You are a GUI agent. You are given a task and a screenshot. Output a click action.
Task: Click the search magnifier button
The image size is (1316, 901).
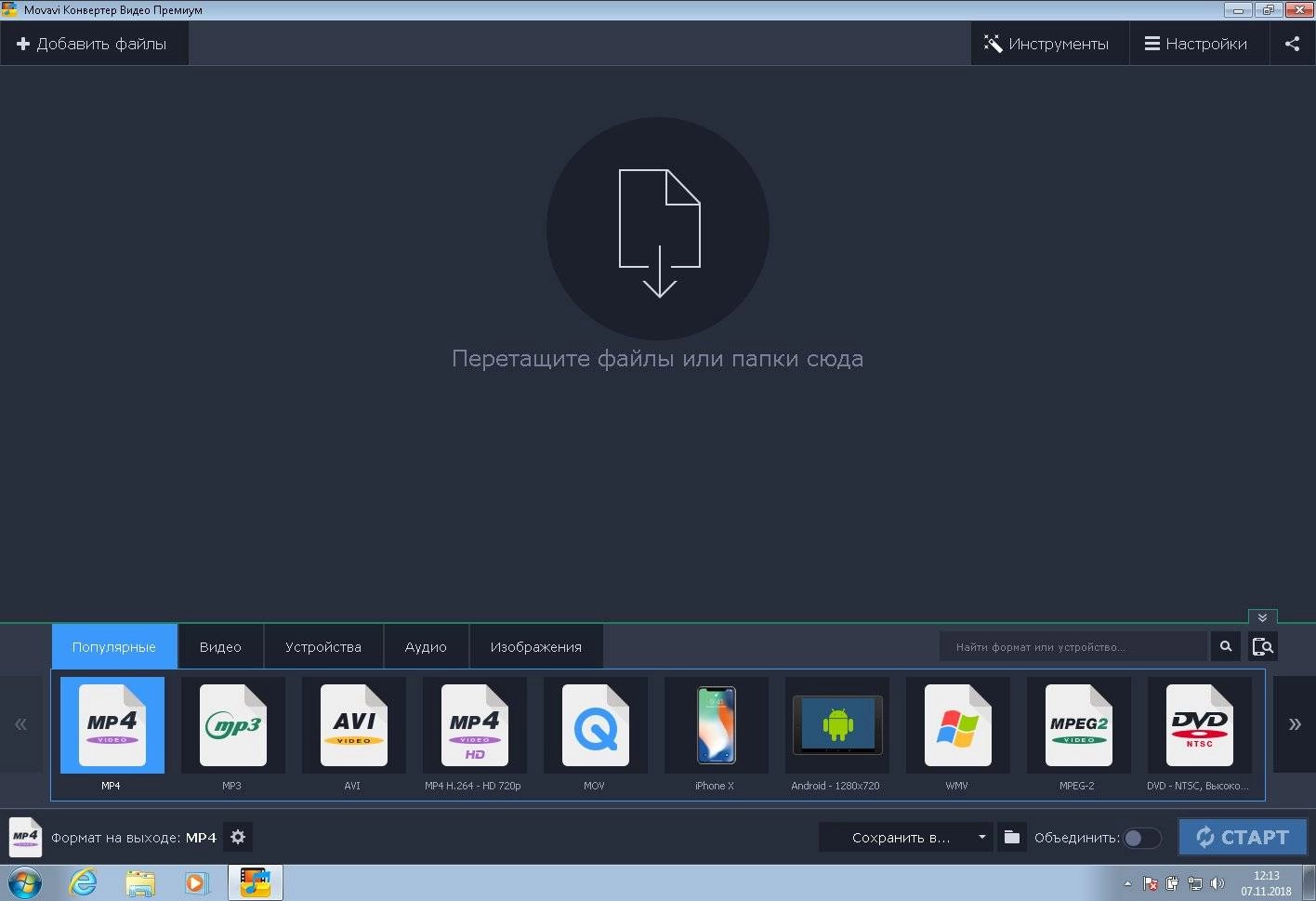tap(1226, 646)
